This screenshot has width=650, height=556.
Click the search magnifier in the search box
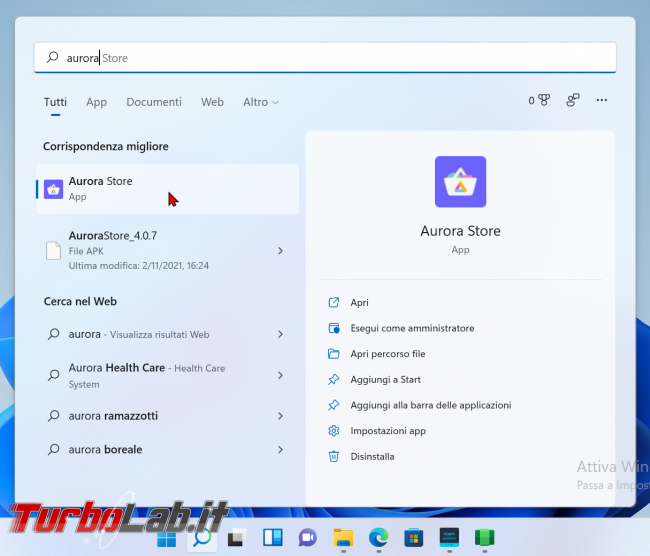53,57
